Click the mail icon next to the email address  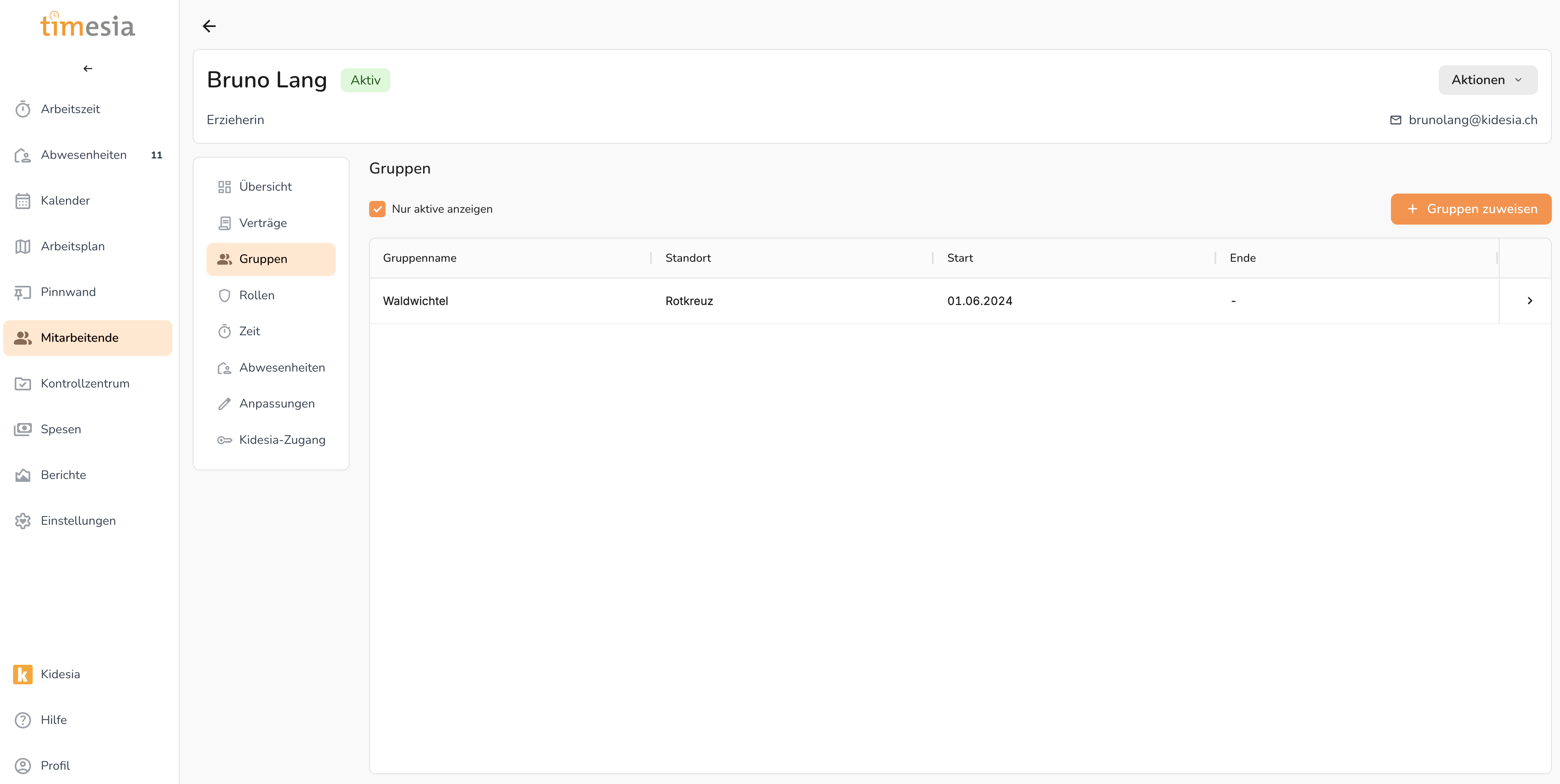coord(1395,120)
